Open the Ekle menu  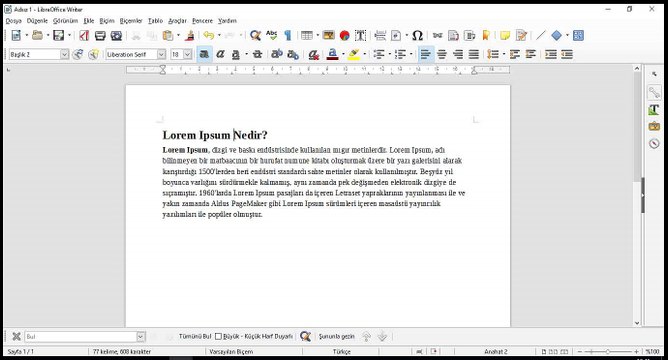click(89, 20)
